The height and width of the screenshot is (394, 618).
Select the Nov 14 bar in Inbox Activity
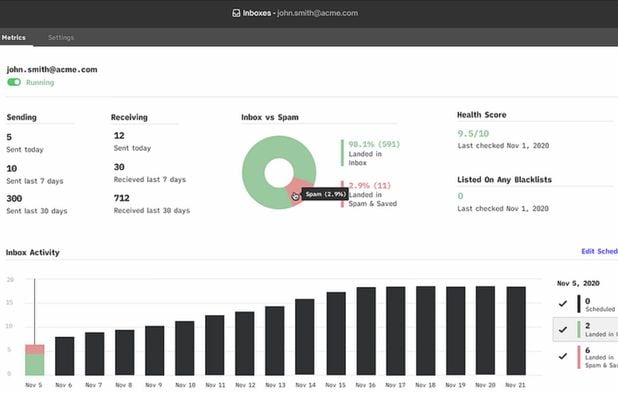pos(305,337)
